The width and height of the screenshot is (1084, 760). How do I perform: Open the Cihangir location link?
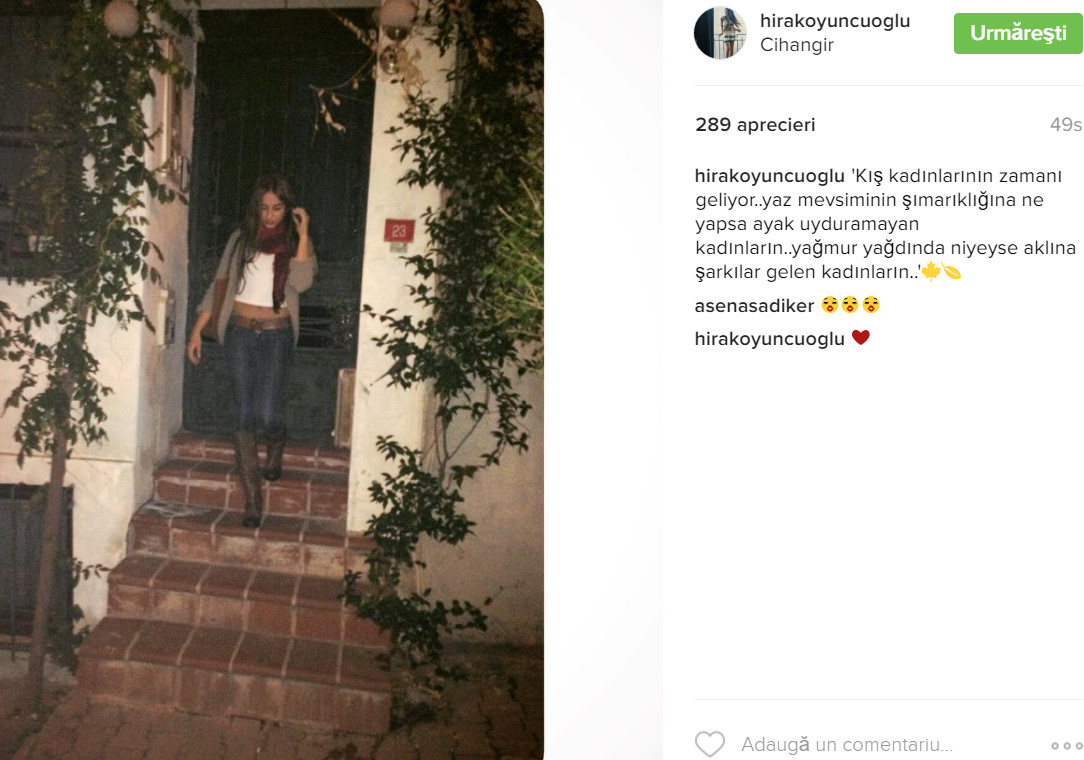point(796,45)
